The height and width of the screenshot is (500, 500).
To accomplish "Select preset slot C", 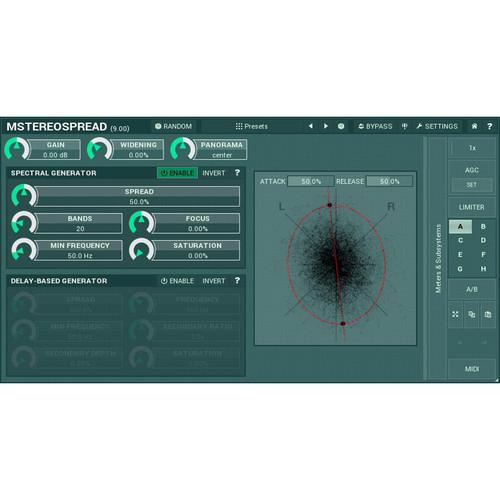I will coord(460,240).
